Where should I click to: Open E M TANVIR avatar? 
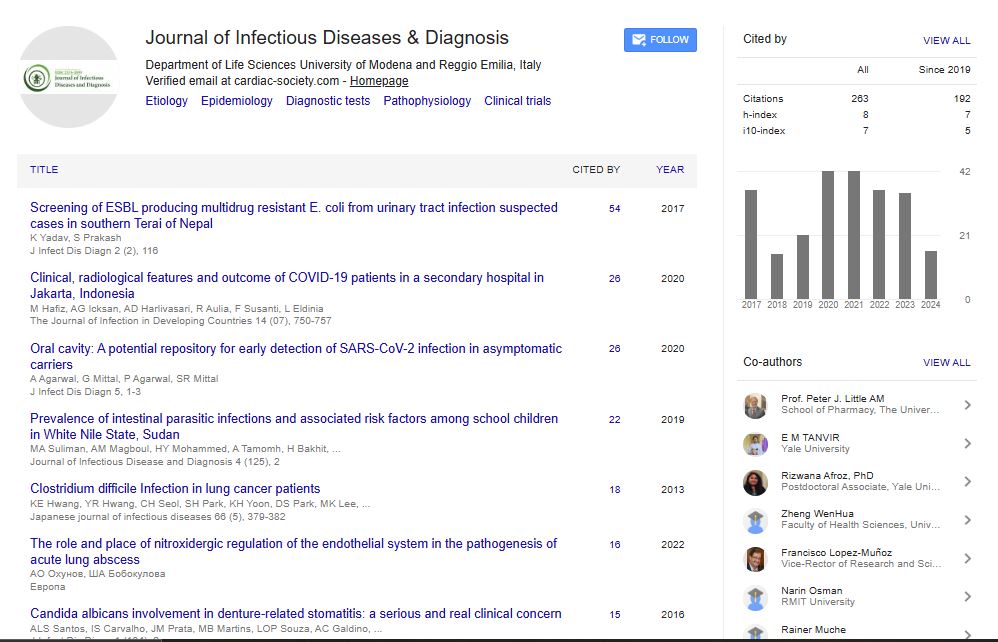point(756,443)
